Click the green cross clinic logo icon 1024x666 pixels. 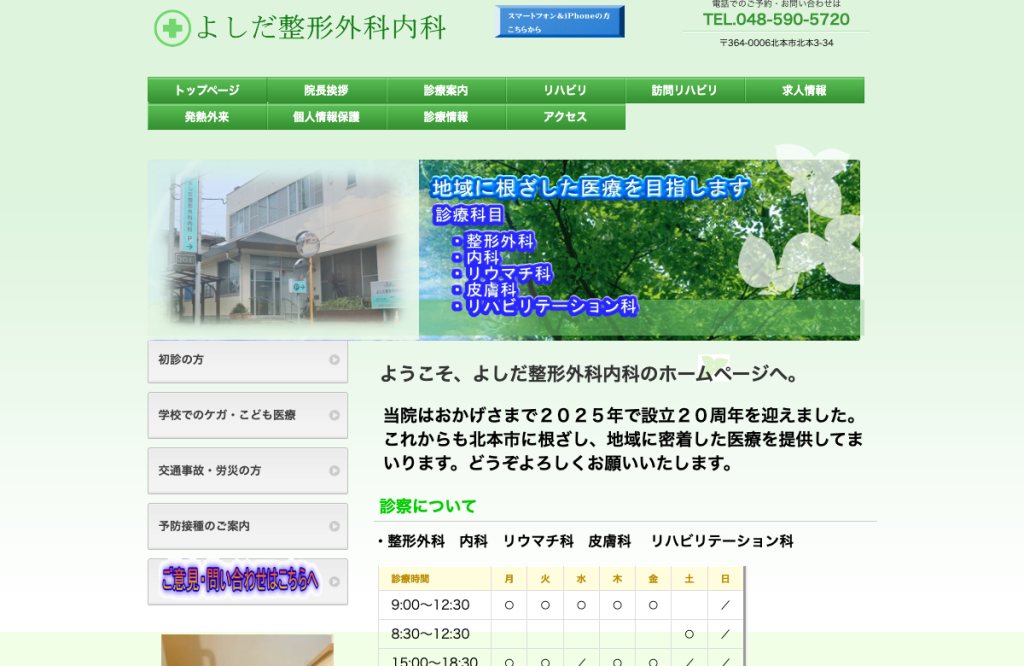point(172,28)
